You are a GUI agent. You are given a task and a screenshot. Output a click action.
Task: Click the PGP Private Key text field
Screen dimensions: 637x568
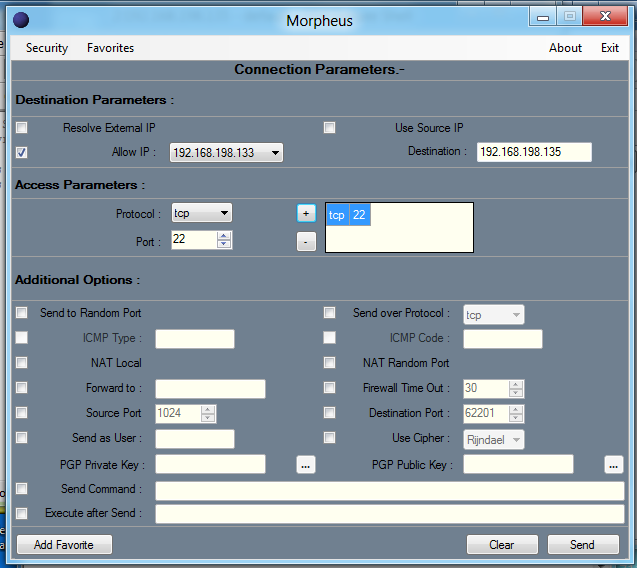click(210, 464)
